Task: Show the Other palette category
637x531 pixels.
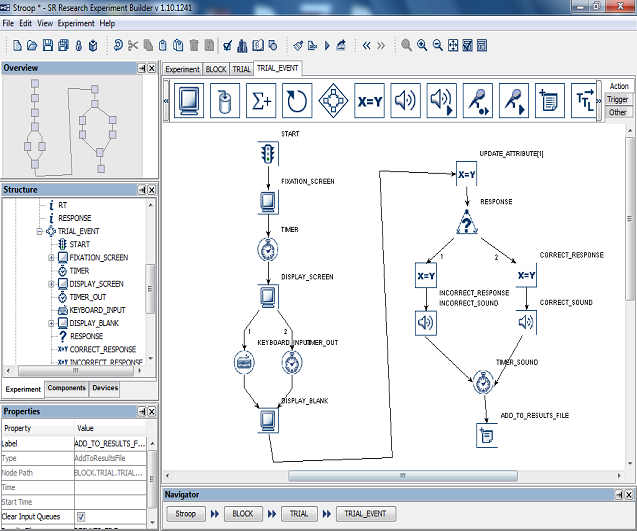Action: point(618,112)
